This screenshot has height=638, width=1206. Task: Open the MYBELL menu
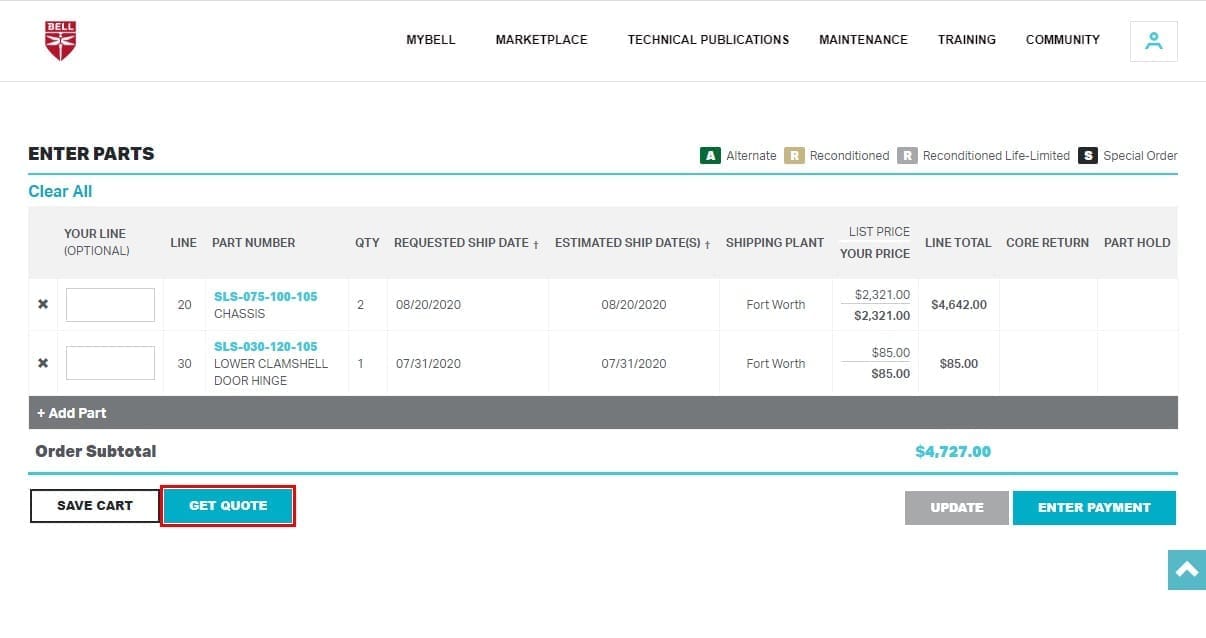(430, 40)
